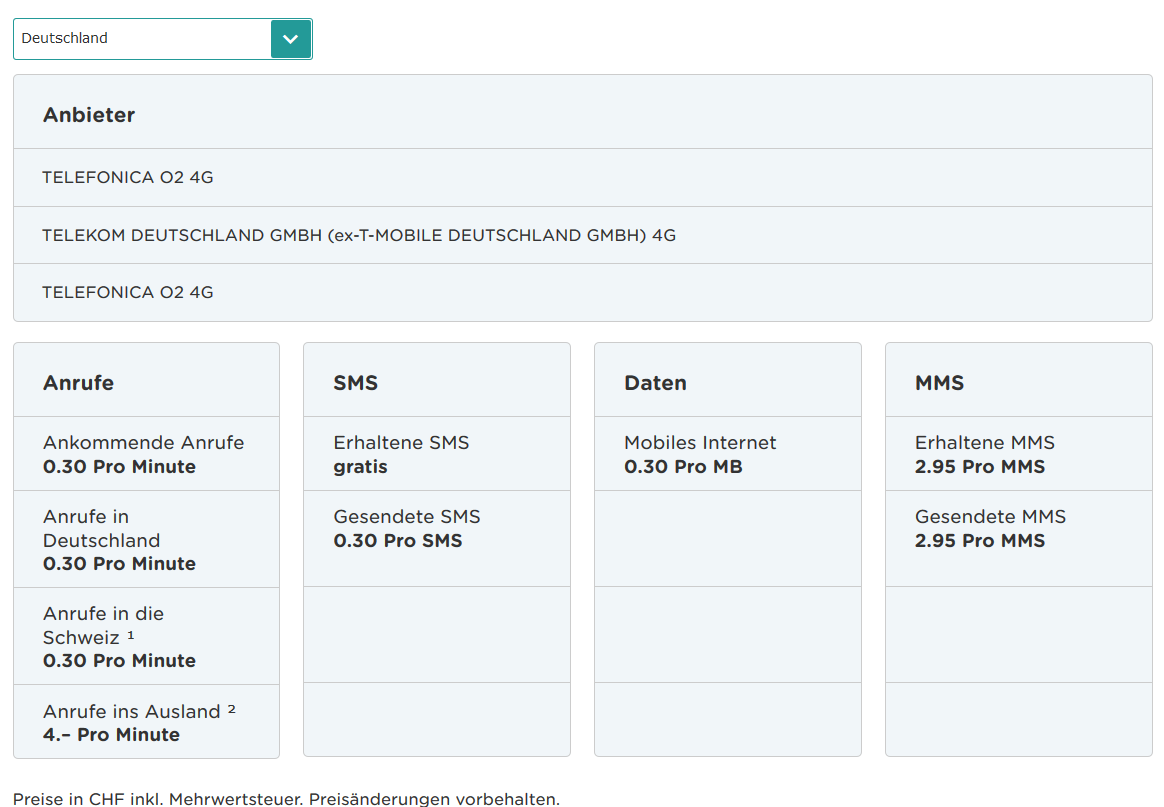
Task: Click the Daten card heading
Action: click(x=655, y=383)
